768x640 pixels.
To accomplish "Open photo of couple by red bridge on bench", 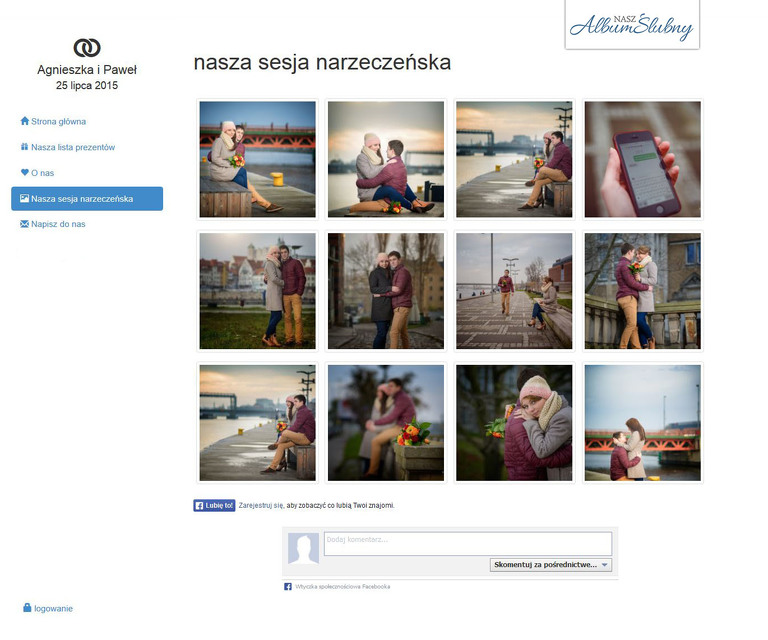I will (258, 159).
